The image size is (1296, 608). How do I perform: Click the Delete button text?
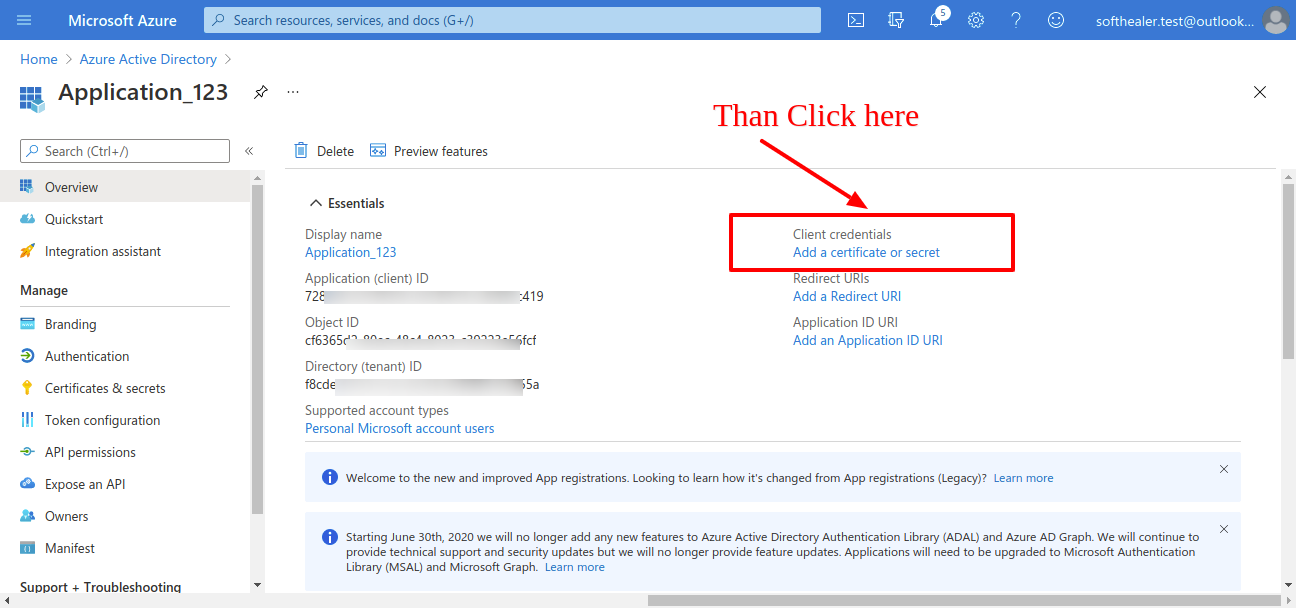click(335, 151)
